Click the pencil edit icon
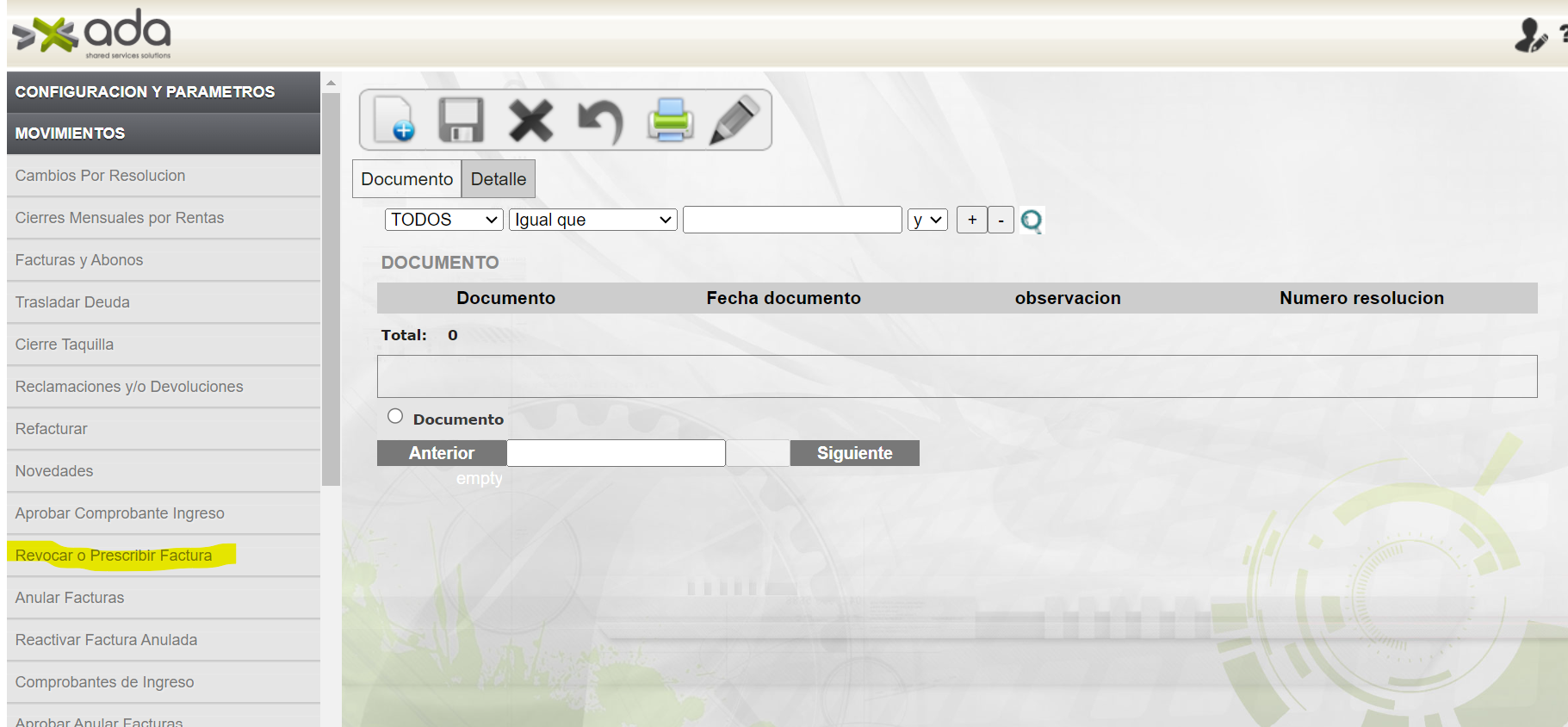The height and width of the screenshot is (727, 1568). pyautogui.click(x=734, y=120)
